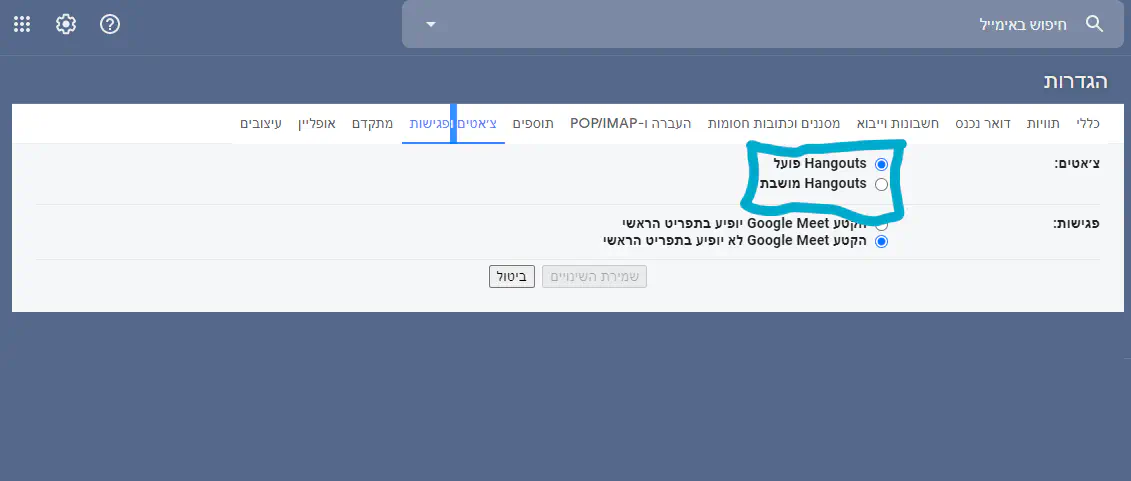This screenshot has width=1131, height=481.
Task: Go to the אופליין tab
Action: [x=319, y=123]
